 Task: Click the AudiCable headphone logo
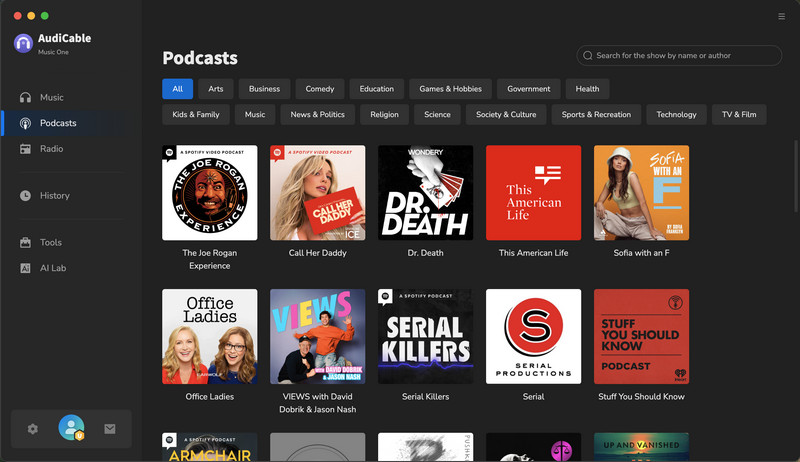pos(23,43)
